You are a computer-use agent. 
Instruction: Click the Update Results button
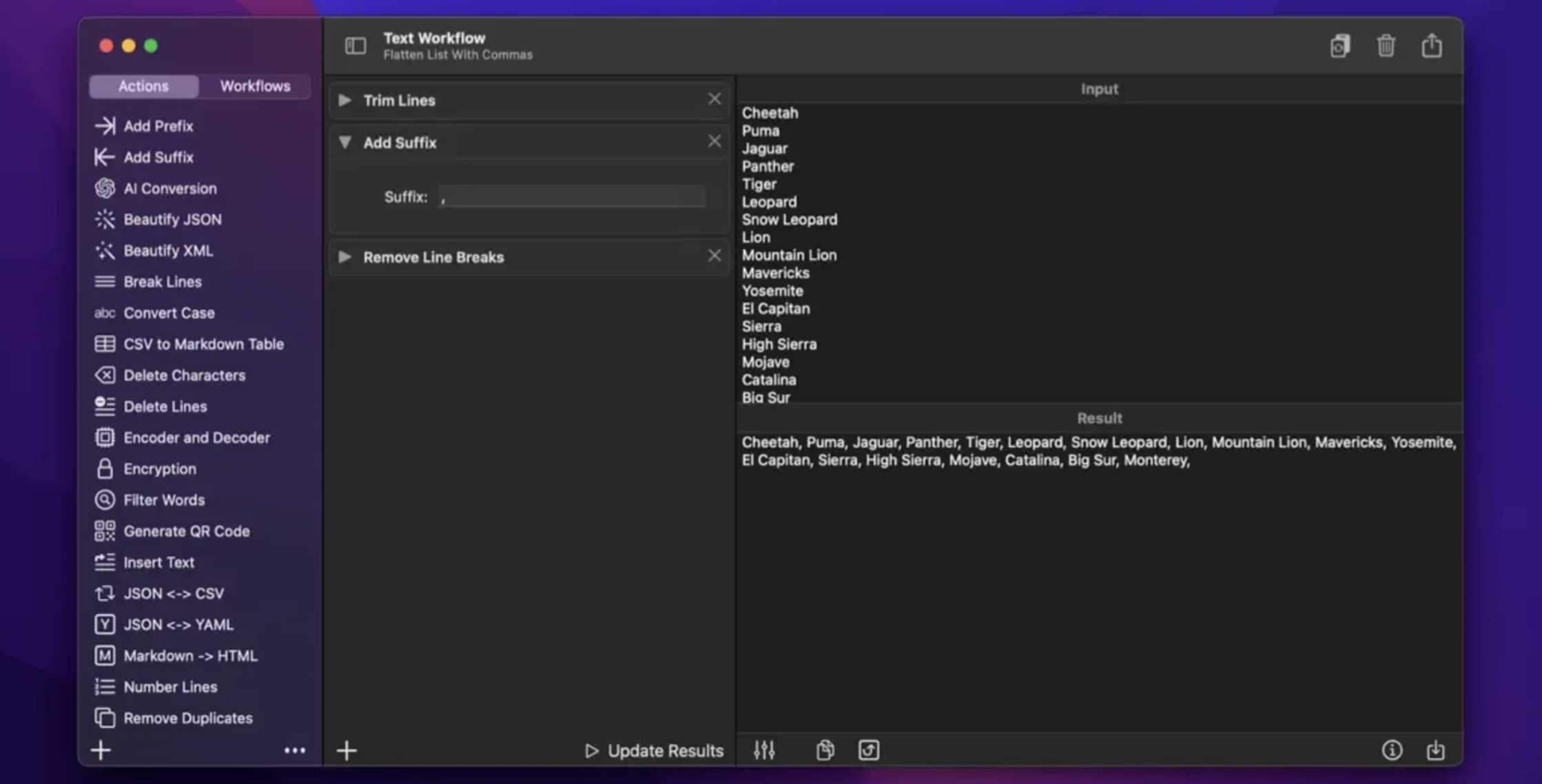654,750
